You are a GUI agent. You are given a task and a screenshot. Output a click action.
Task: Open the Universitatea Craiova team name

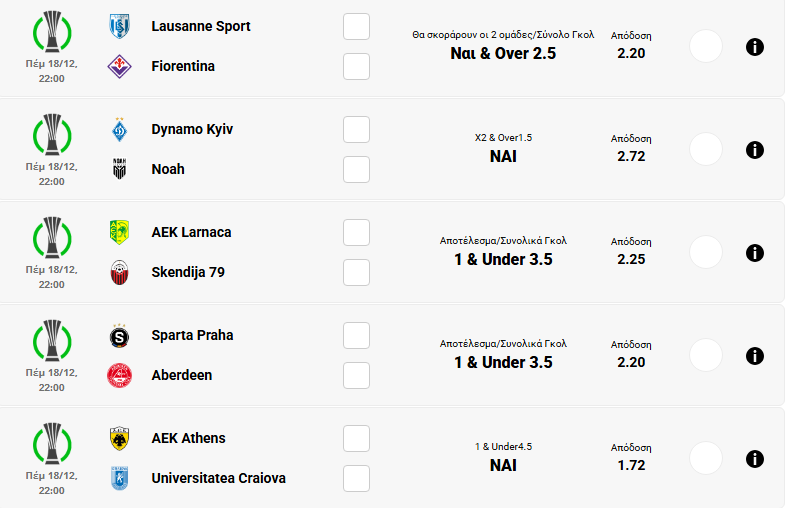(x=218, y=478)
